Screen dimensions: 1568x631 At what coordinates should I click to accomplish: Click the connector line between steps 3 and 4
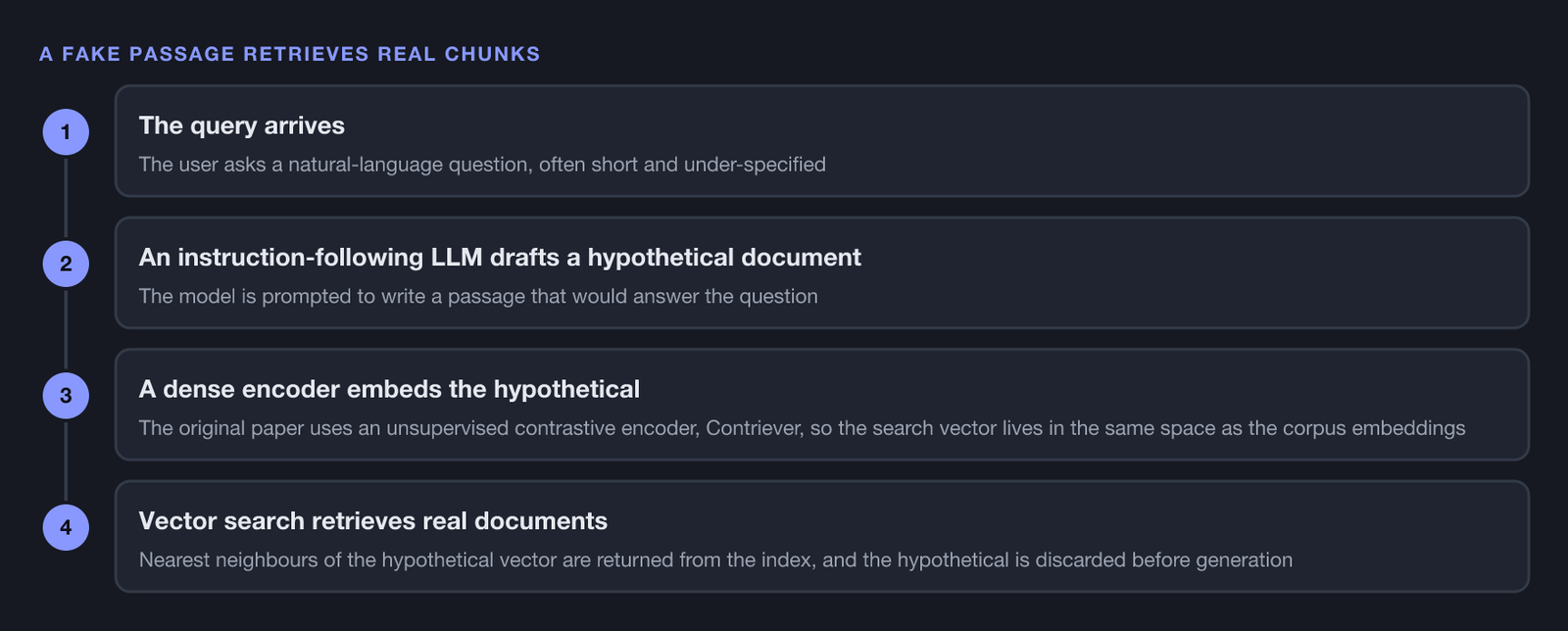point(66,461)
